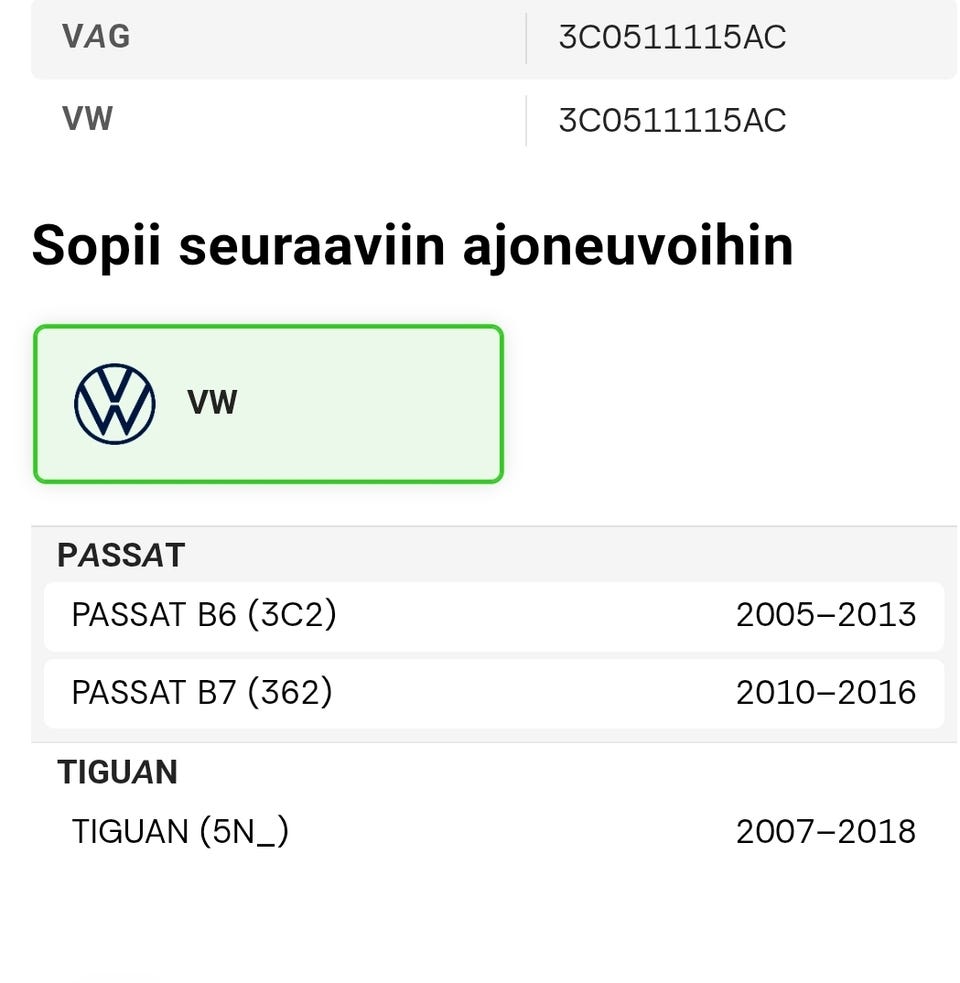960x983 pixels.
Task: Open the PASSAT B7 (362) row
Action: coord(494,694)
